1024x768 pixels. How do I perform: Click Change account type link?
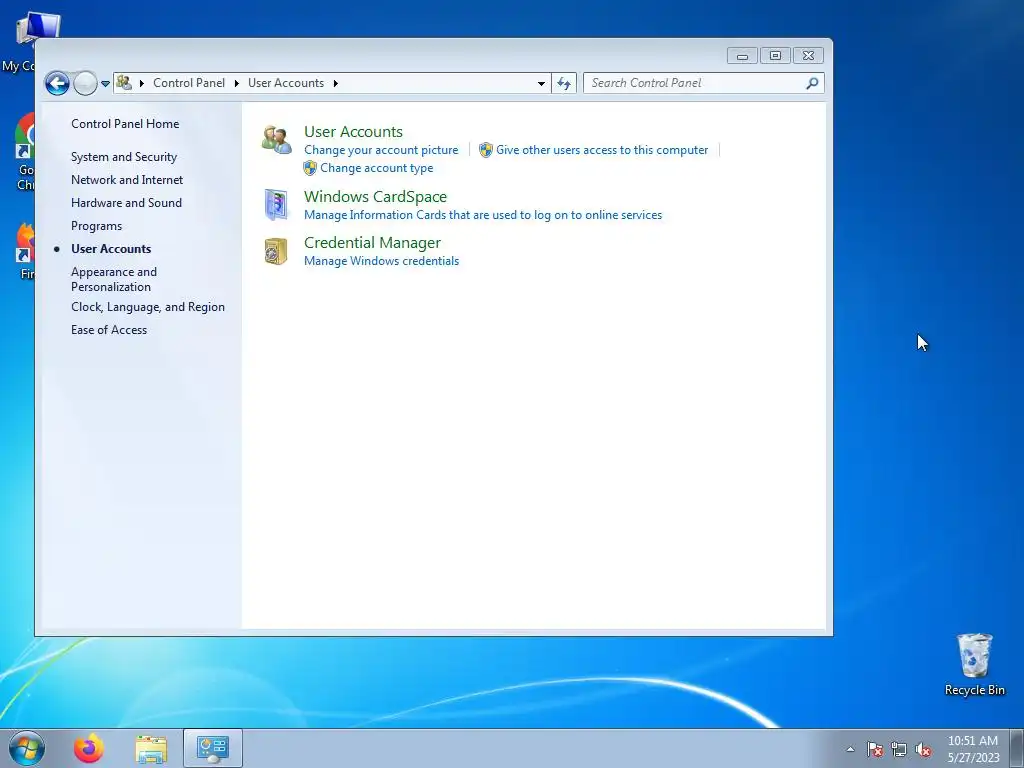377,168
